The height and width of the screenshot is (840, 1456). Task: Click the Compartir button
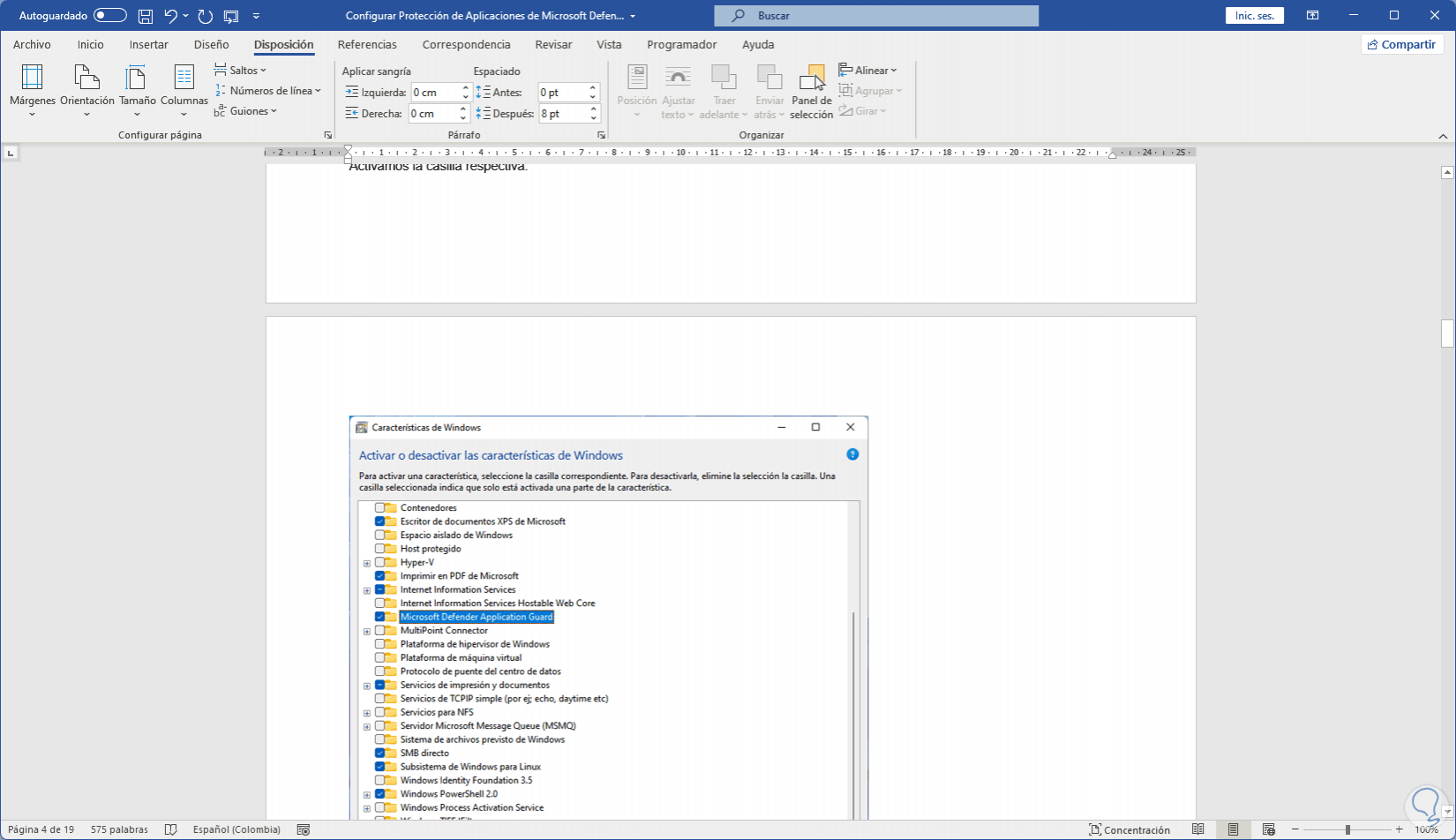[1402, 44]
